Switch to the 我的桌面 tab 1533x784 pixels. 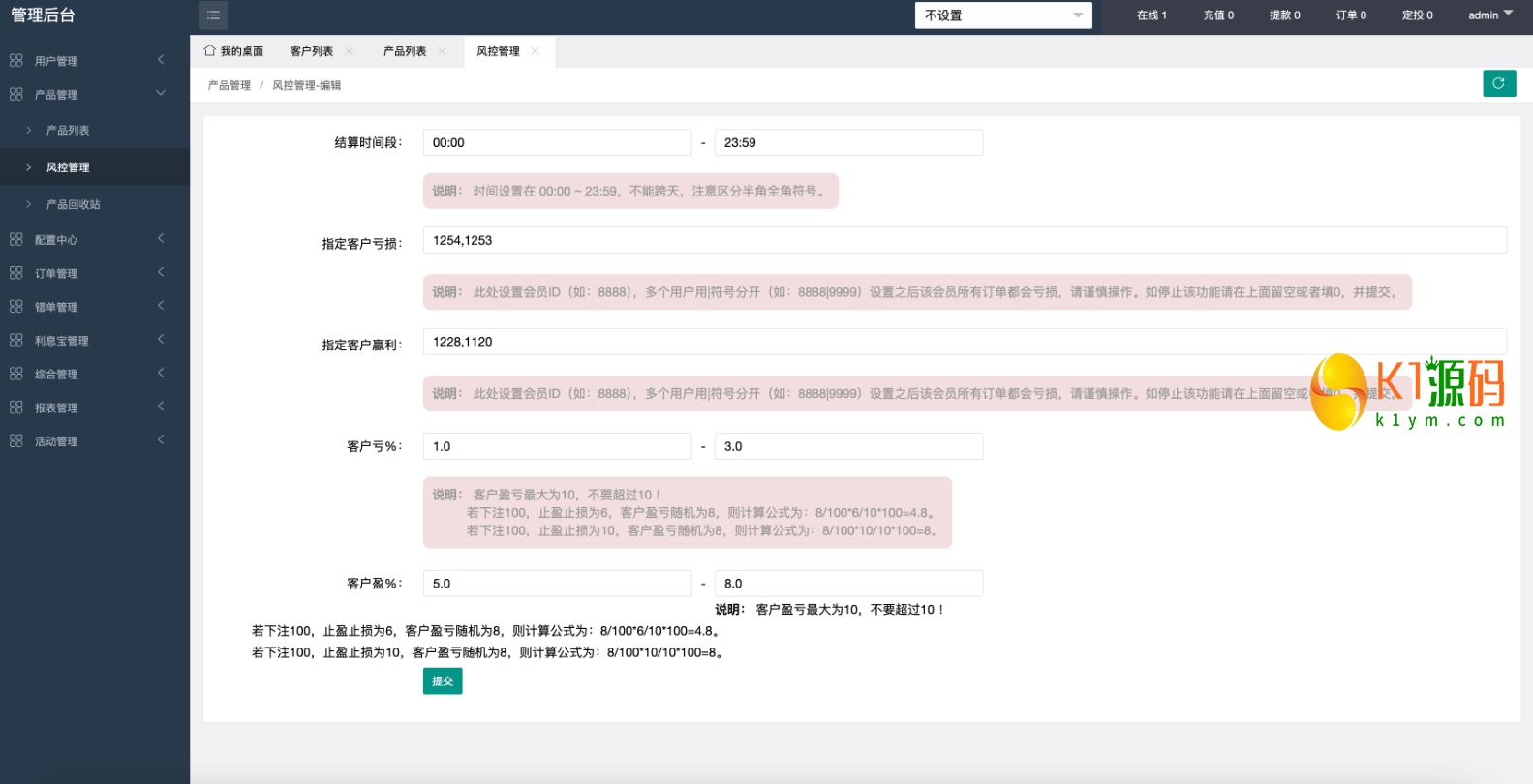(x=233, y=51)
